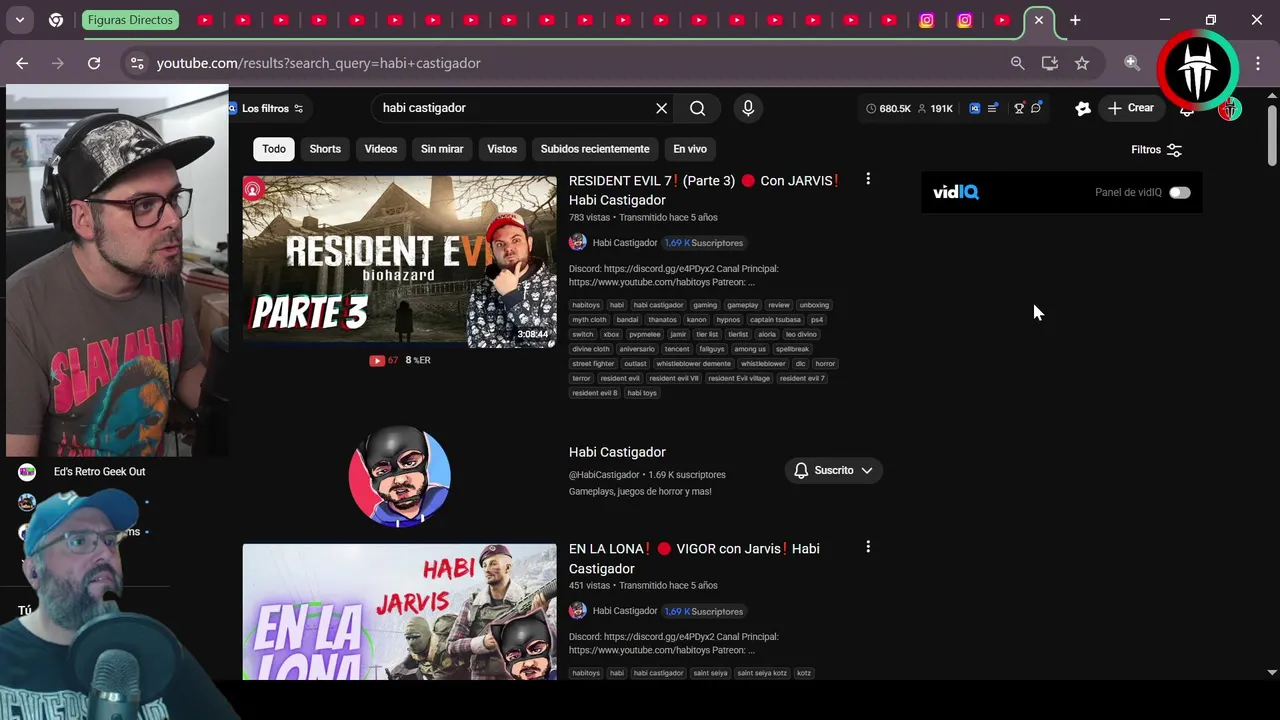Select the Subidos recientemente filter chip
The width and height of the screenshot is (1280, 720).
pos(595,149)
